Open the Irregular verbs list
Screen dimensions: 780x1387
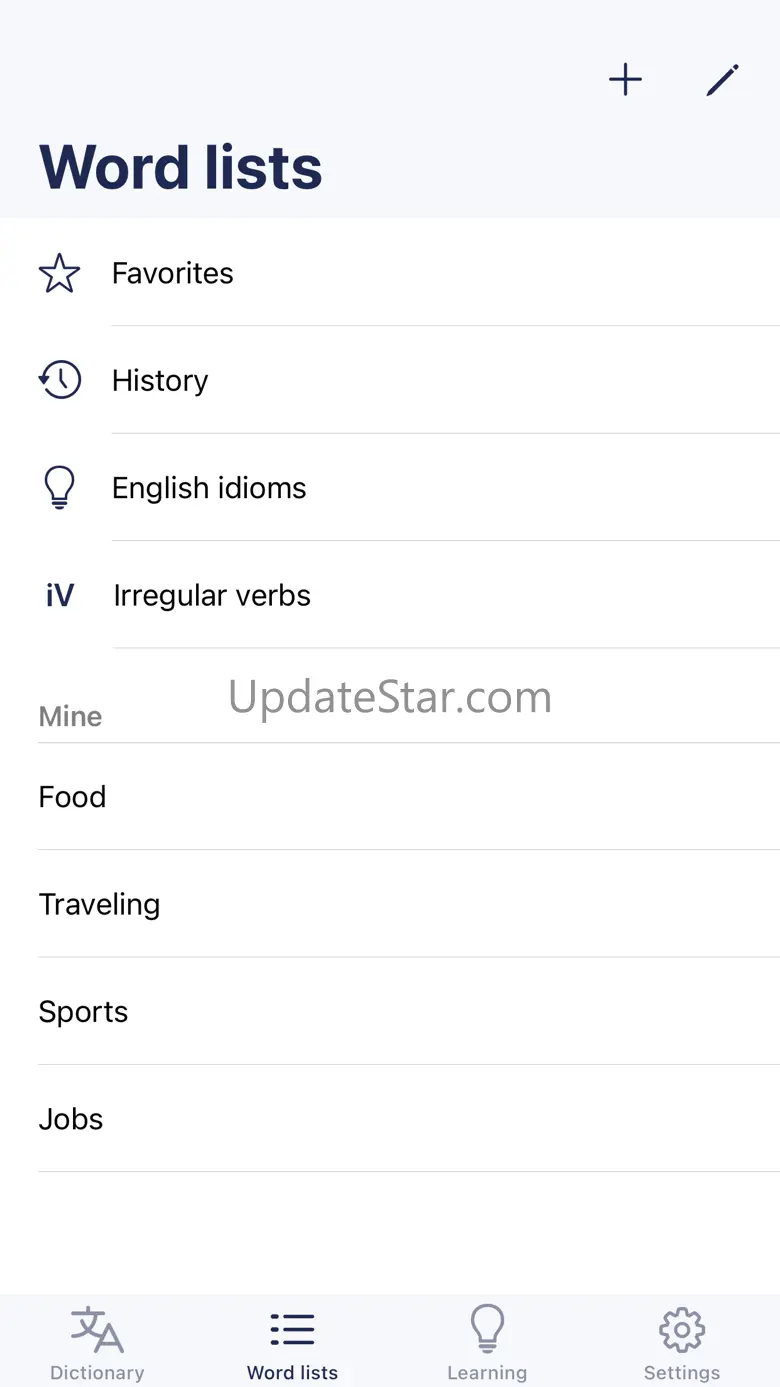pos(212,596)
